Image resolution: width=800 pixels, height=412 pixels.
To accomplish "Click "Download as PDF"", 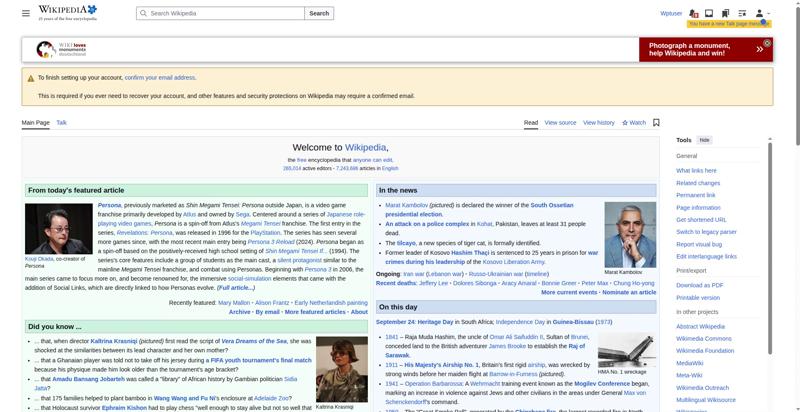I will pyautogui.click(x=699, y=285).
